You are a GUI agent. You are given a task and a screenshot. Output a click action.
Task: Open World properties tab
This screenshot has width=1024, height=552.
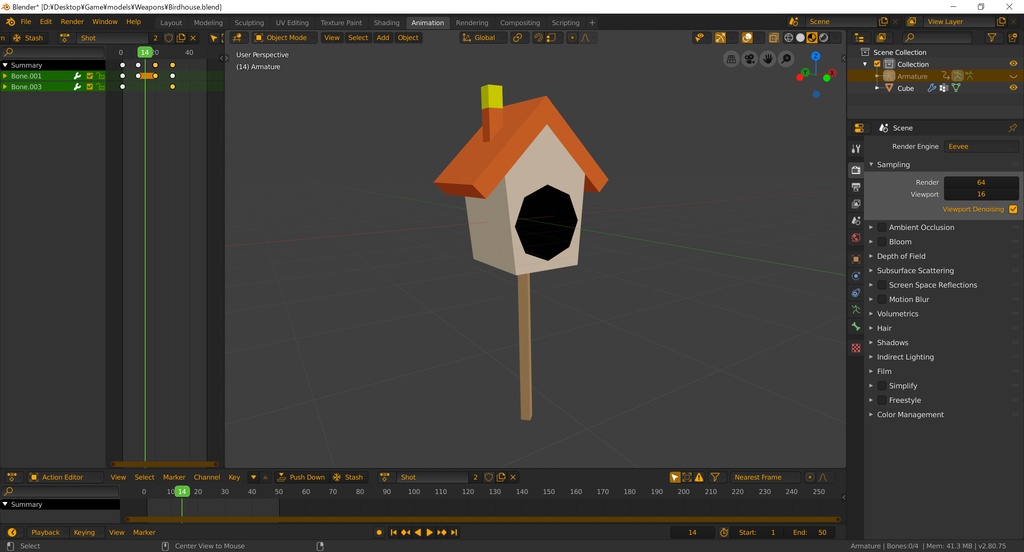click(856, 238)
